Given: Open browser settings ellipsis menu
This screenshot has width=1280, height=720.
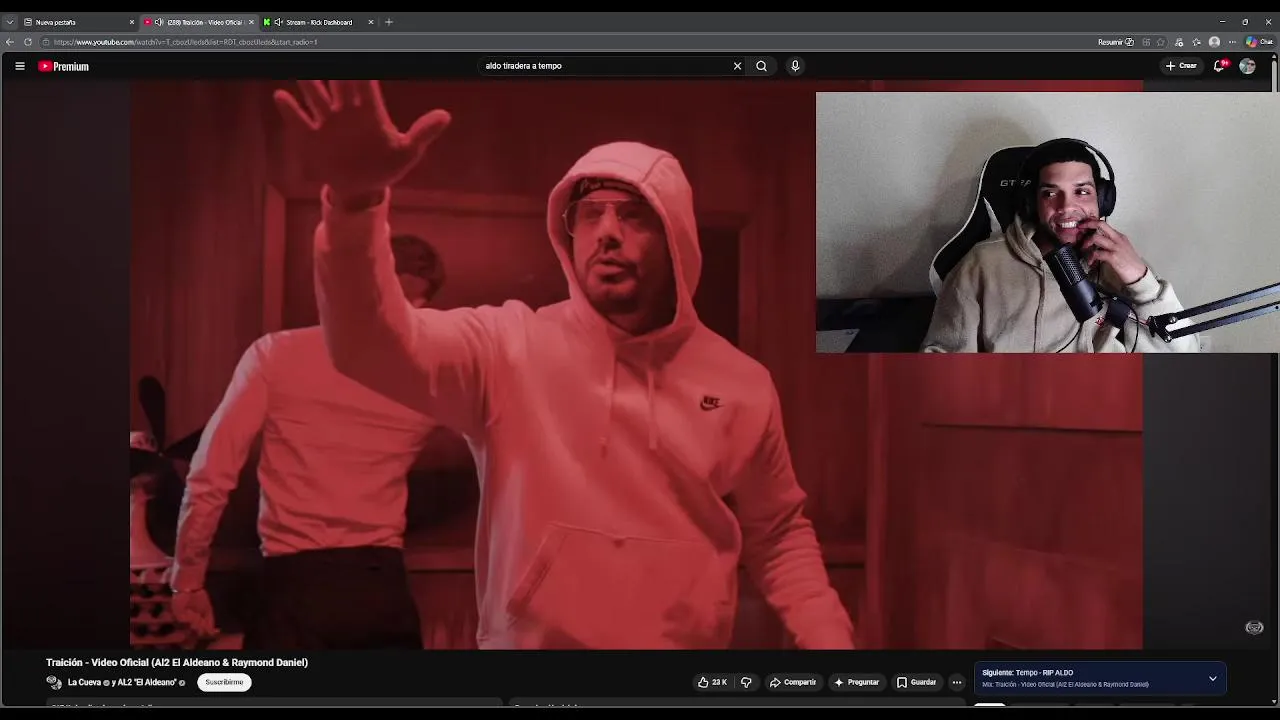Looking at the screenshot, I should tap(1232, 42).
